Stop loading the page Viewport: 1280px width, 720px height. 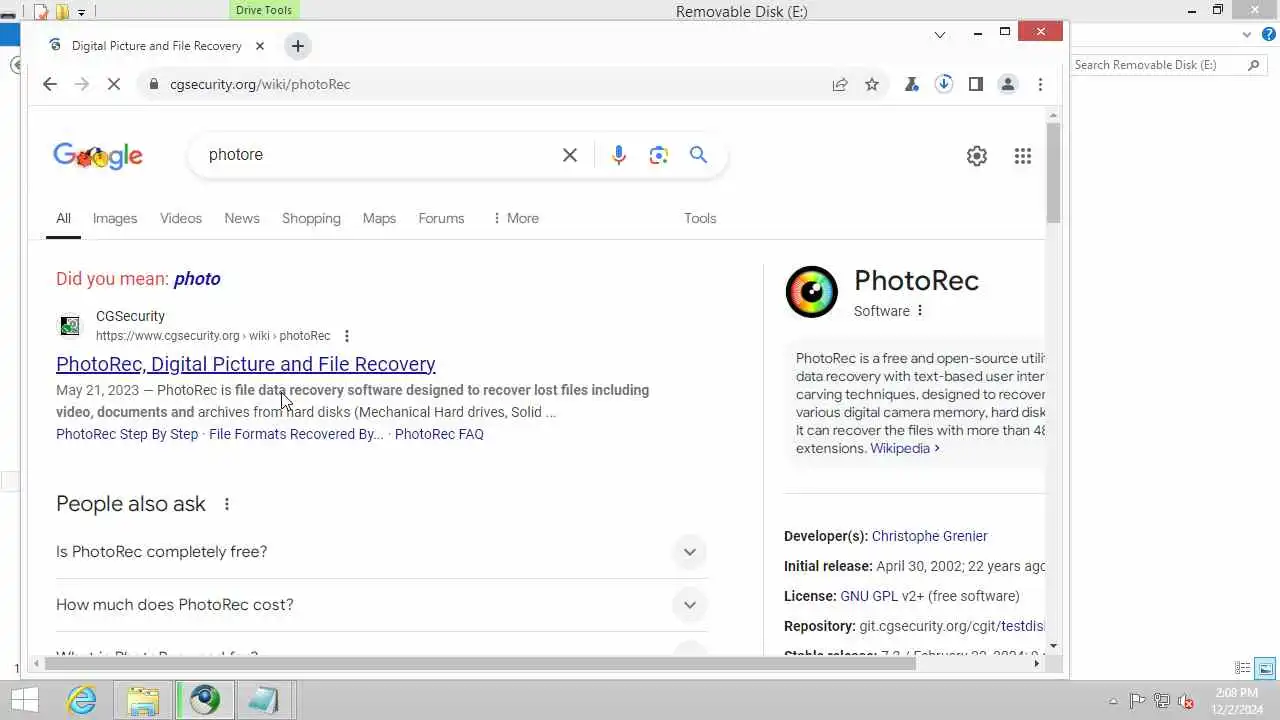114,84
